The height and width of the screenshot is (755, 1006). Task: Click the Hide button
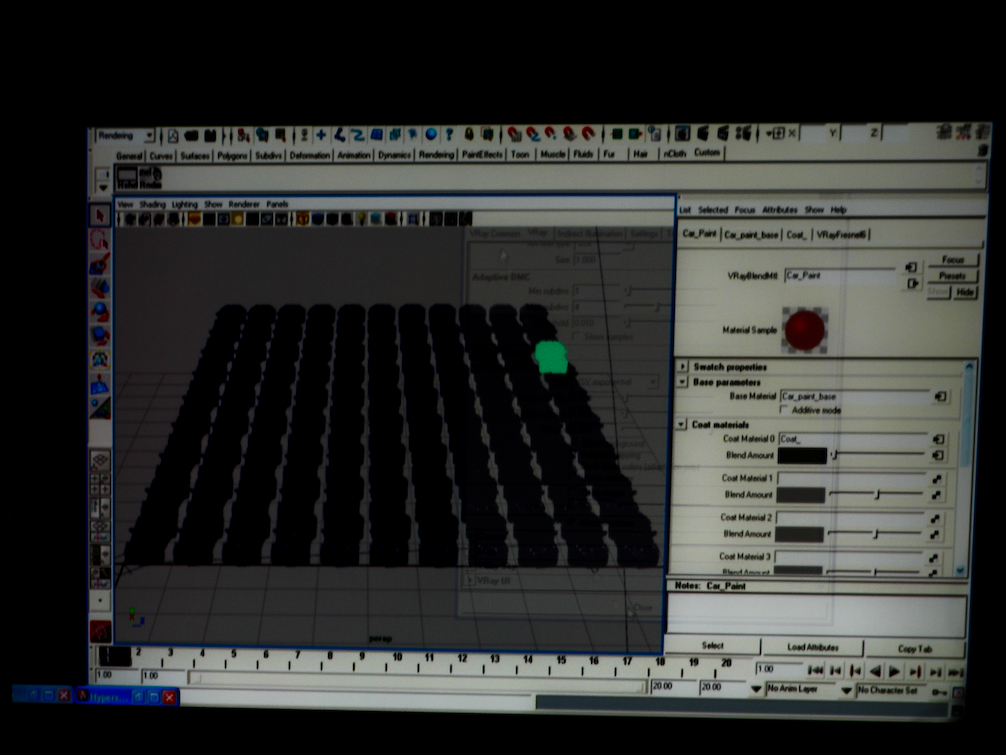[x=965, y=292]
